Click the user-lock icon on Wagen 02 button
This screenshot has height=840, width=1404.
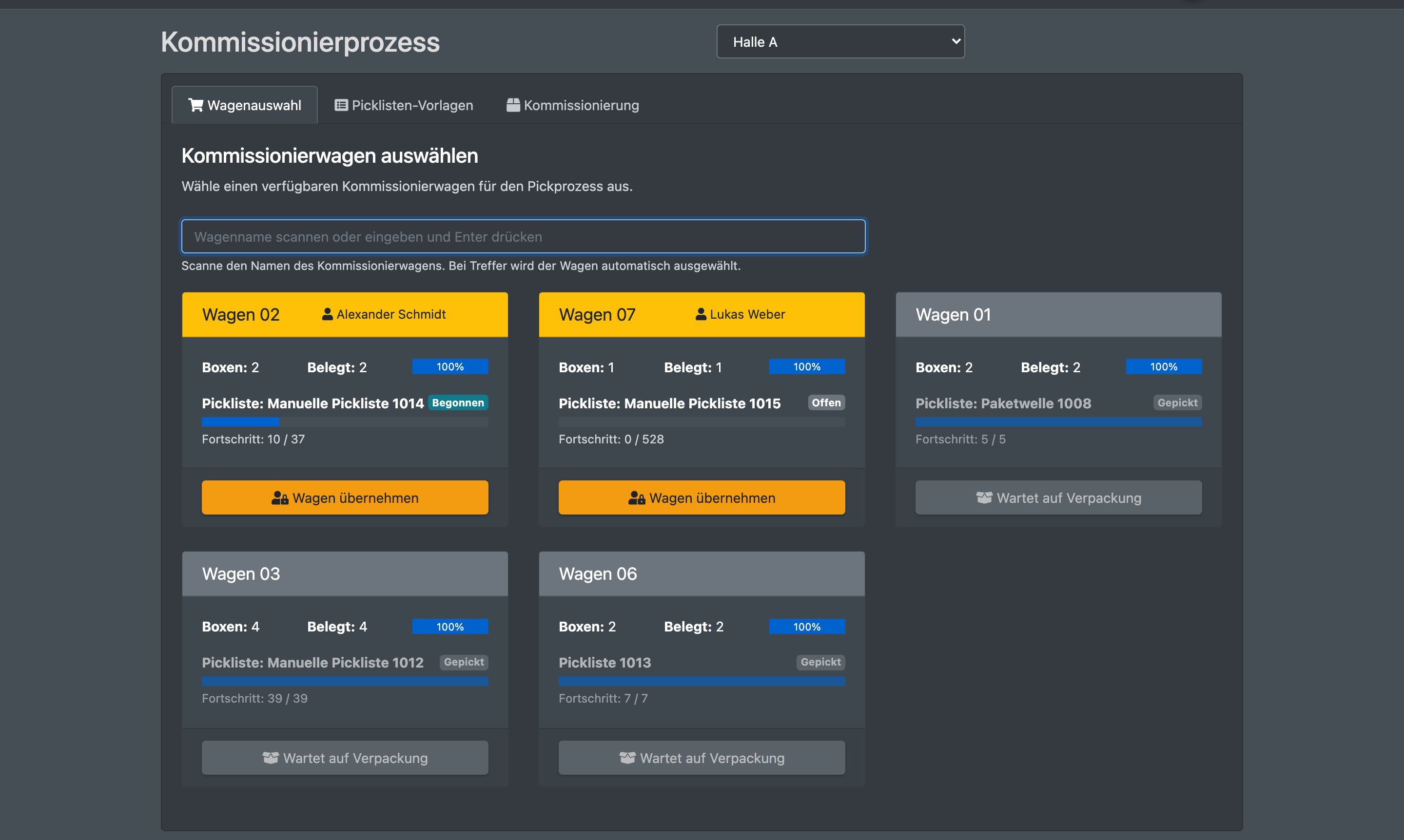tap(280, 498)
